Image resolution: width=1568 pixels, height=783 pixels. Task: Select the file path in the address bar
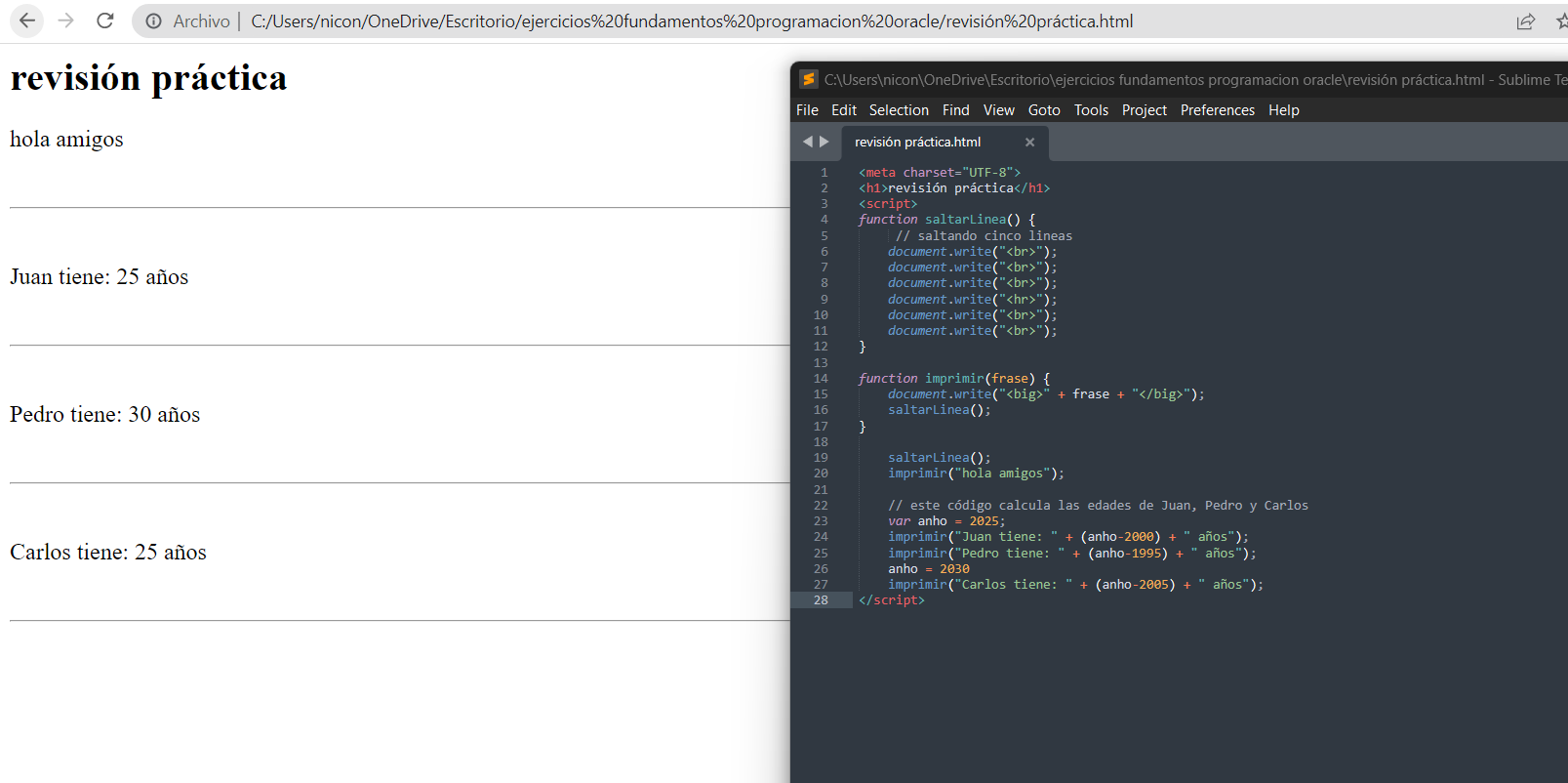pyautogui.click(x=692, y=21)
